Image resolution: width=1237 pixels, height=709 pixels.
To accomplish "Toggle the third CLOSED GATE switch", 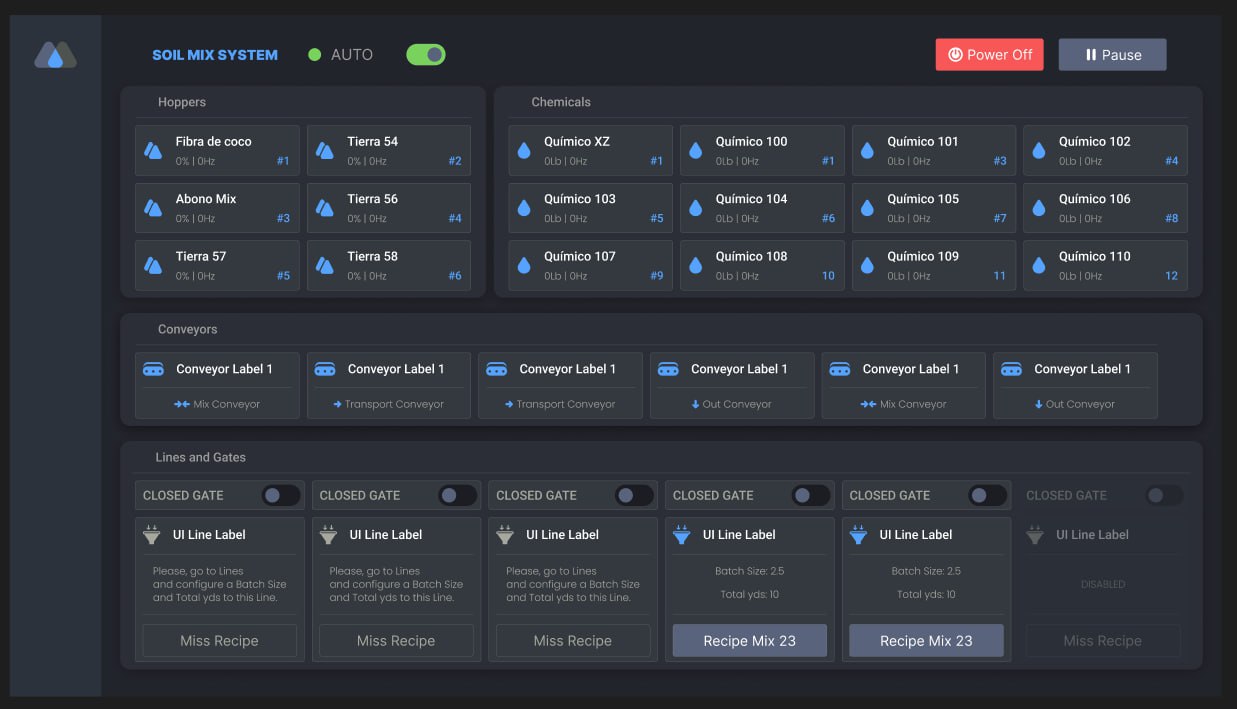I will tap(634, 495).
